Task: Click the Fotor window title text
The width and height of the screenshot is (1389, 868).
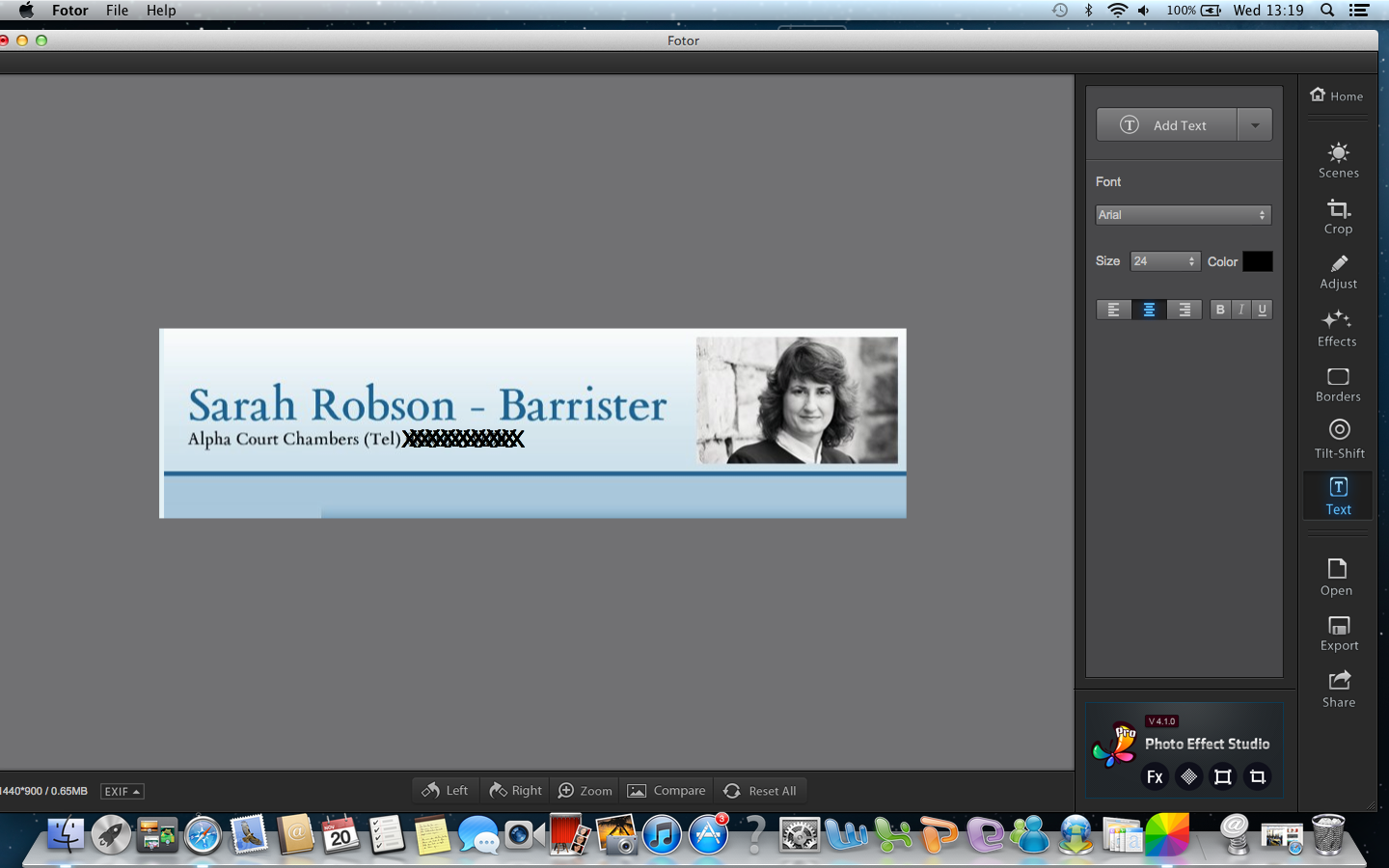Action: [683, 41]
